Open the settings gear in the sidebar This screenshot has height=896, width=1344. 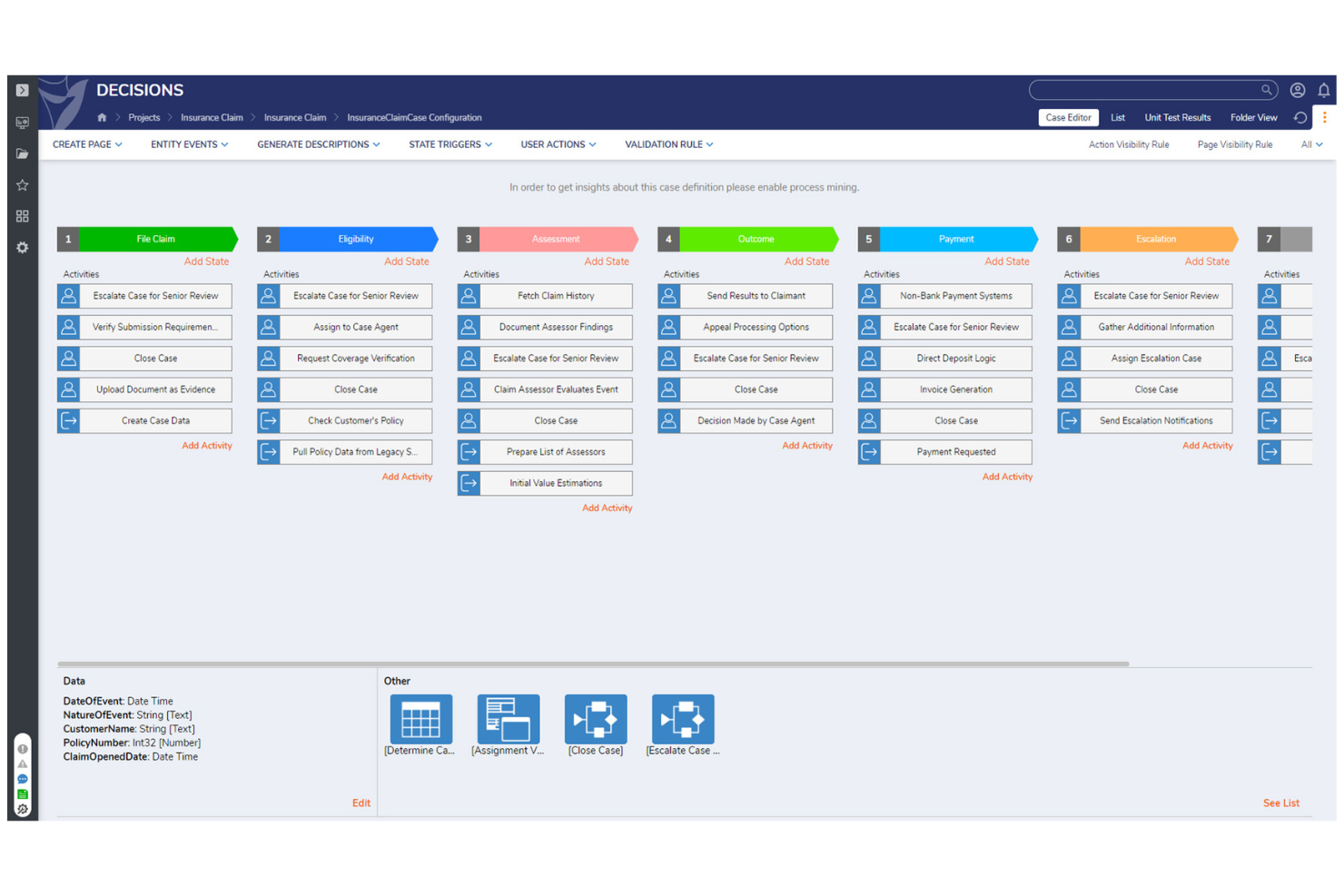coord(22,247)
